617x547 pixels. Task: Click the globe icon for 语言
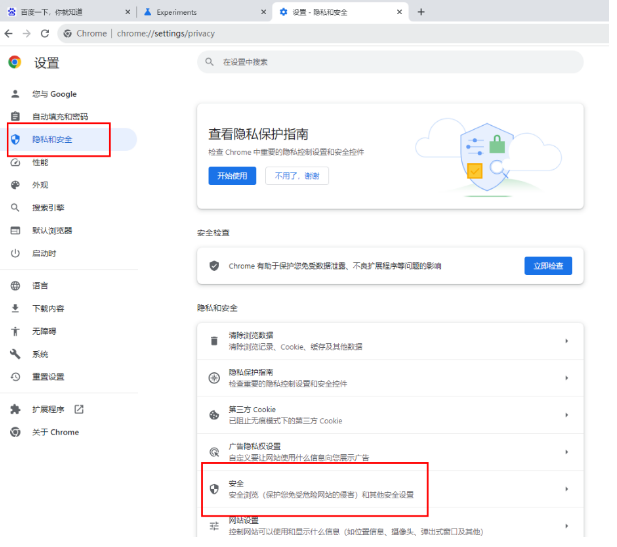coord(15,286)
